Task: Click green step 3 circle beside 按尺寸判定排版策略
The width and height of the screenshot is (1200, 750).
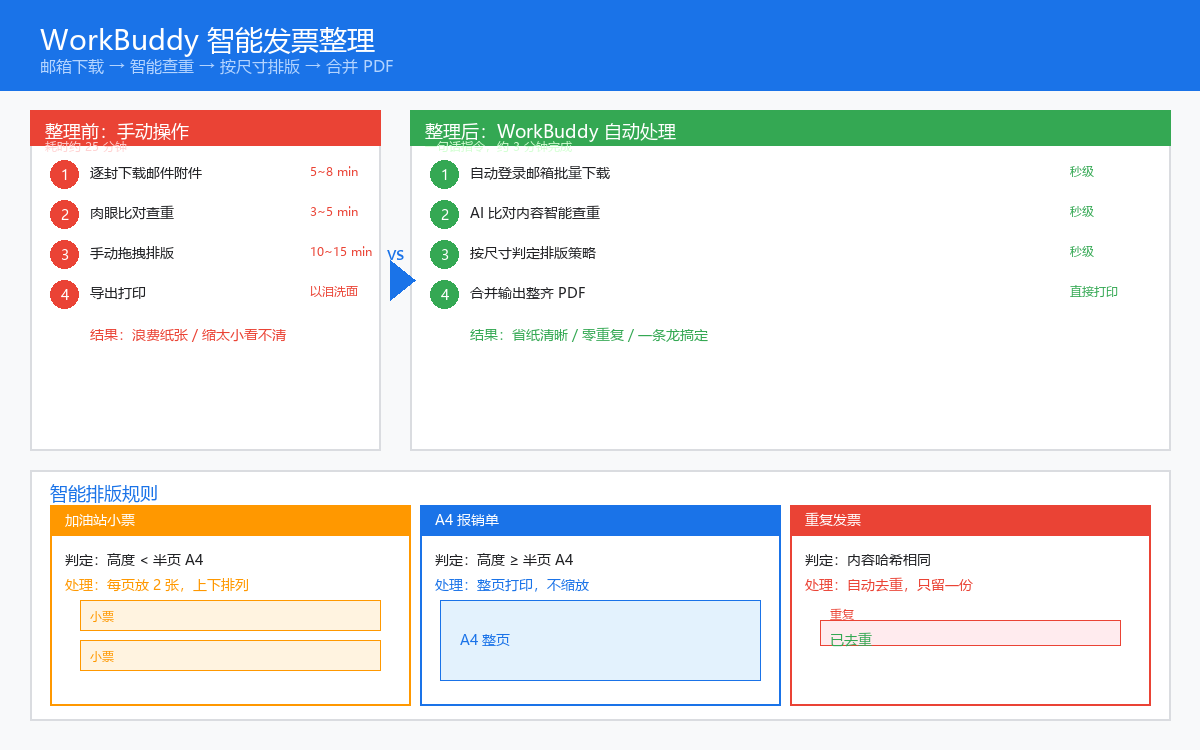Action: pyautogui.click(x=444, y=254)
